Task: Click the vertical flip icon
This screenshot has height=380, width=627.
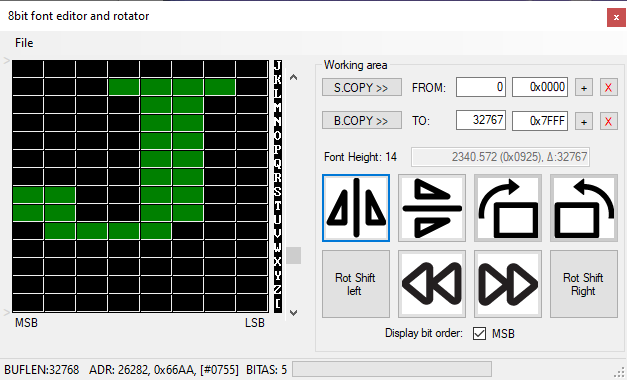Action: point(432,208)
